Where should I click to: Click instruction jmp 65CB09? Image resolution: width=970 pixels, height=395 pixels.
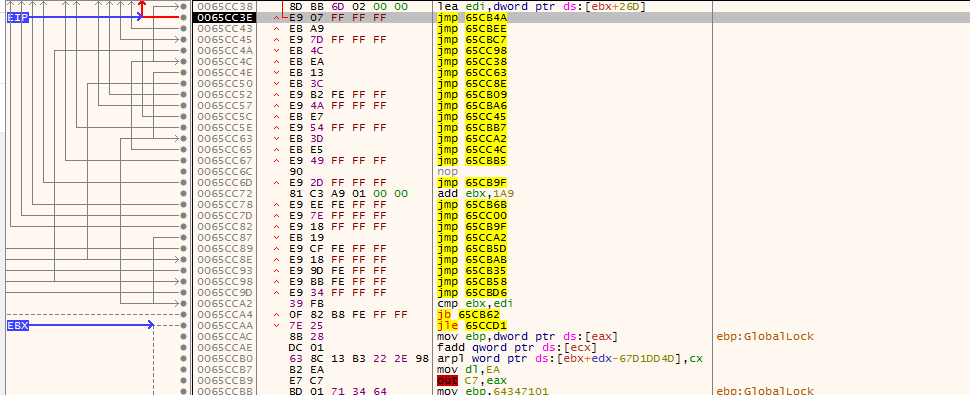[472, 95]
